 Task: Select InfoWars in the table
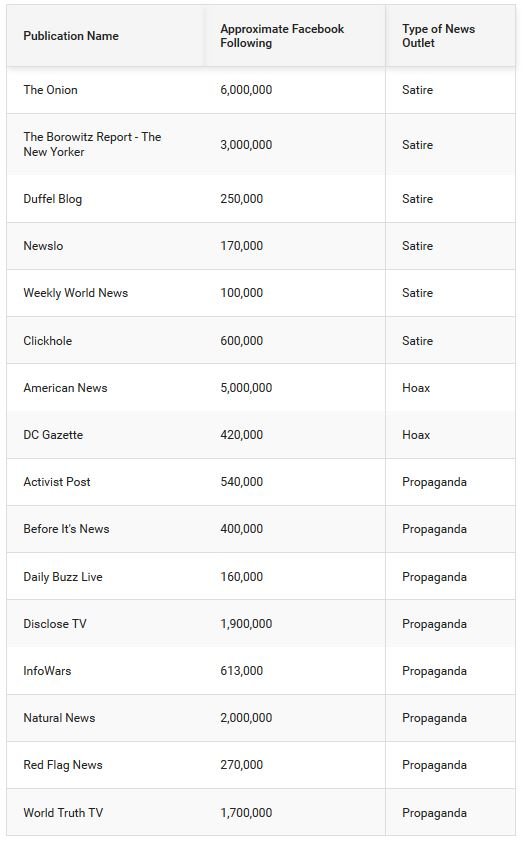tap(47, 670)
